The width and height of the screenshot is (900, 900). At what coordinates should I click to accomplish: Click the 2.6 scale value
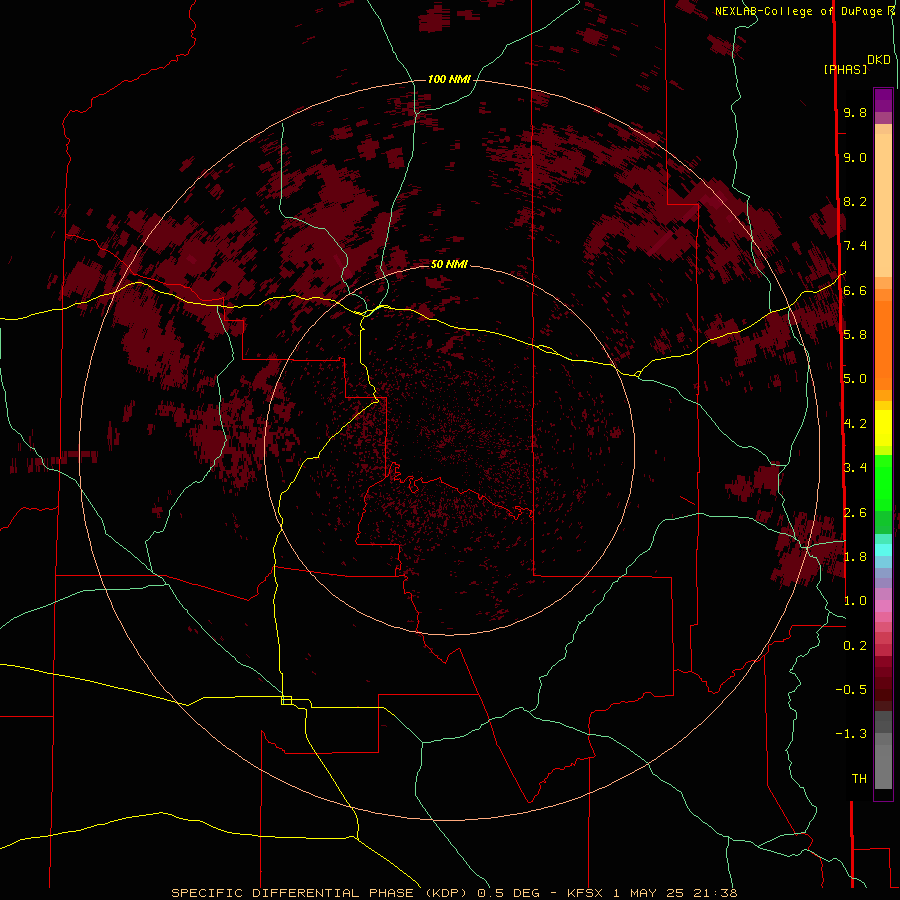[x=855, y=513]
